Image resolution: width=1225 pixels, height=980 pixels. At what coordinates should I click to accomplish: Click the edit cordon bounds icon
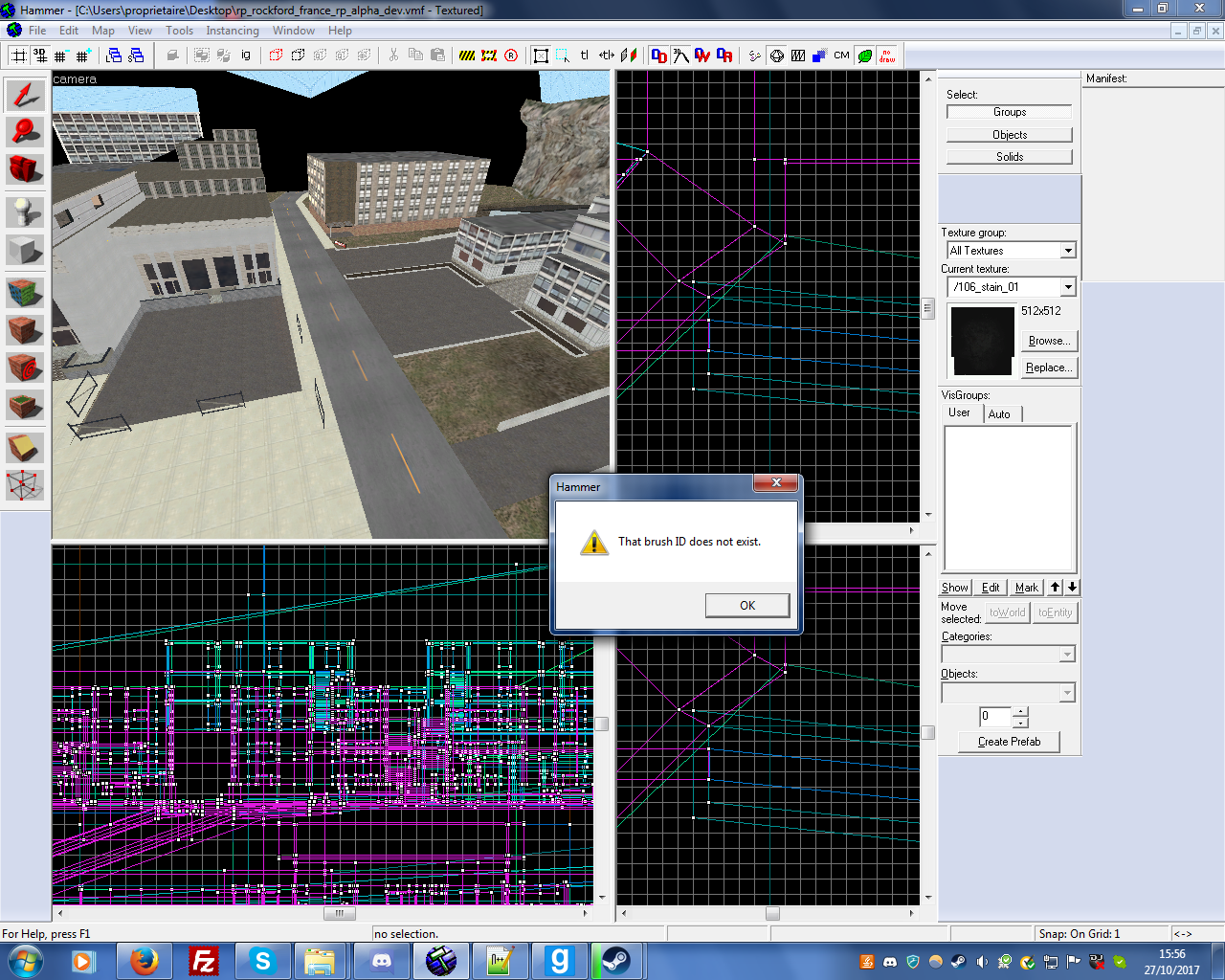pyautogui.click(x=489, y=56)
